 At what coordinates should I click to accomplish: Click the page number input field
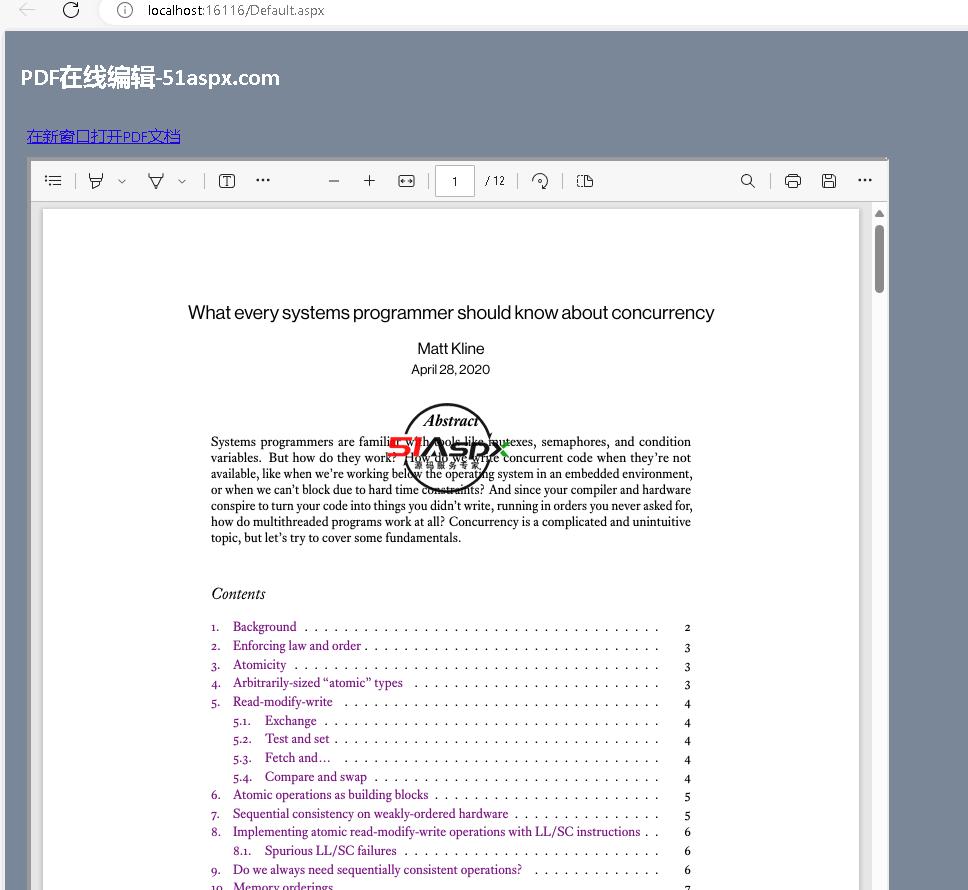coord(454,181)
